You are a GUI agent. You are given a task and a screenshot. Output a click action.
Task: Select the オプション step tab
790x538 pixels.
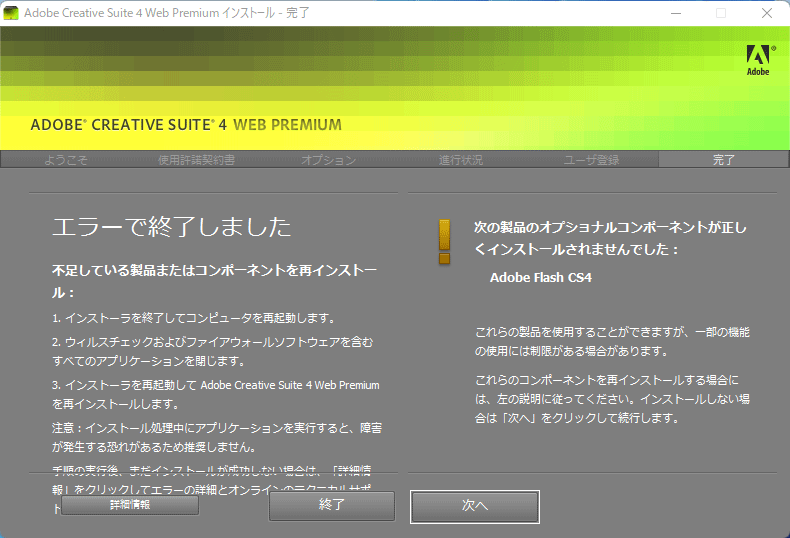point(328,160)
